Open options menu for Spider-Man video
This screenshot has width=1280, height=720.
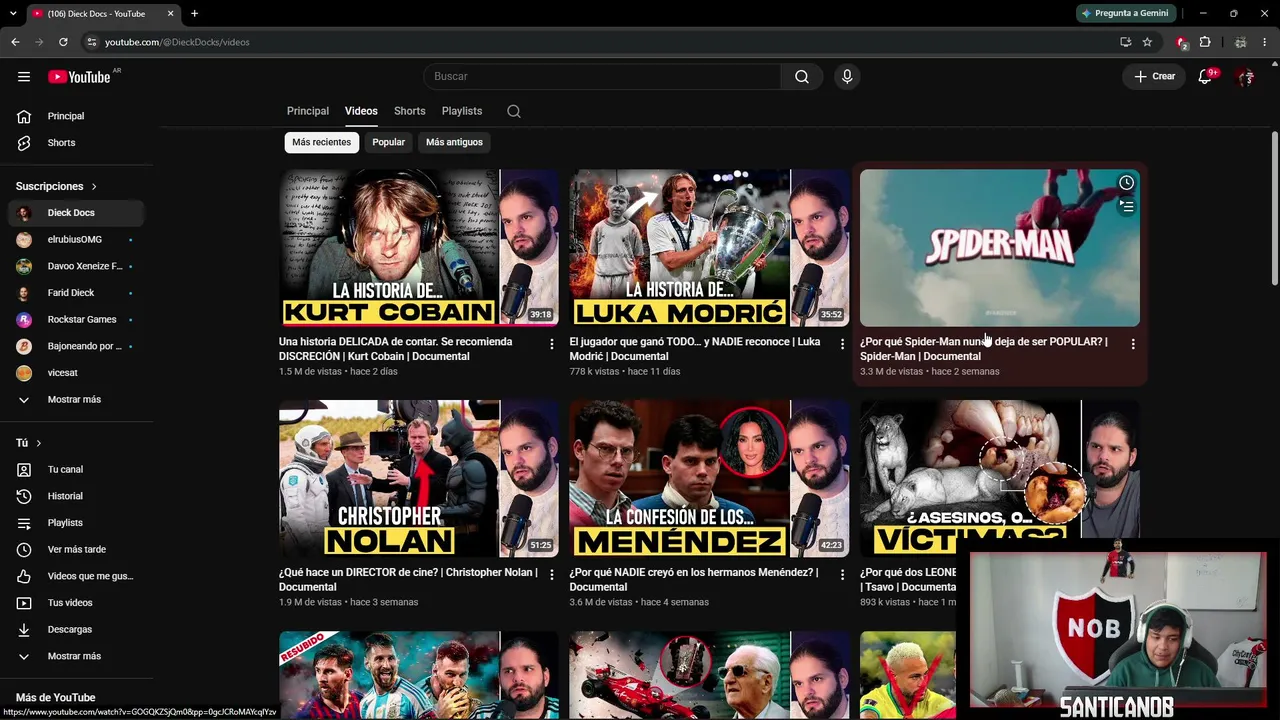[x=1133, y=344]
